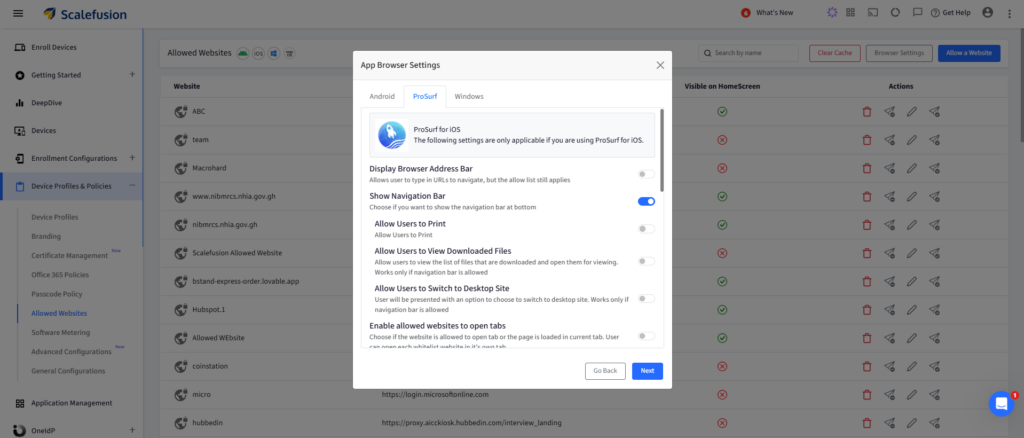Click the purple sparkle icon in header

coord(831,12)
